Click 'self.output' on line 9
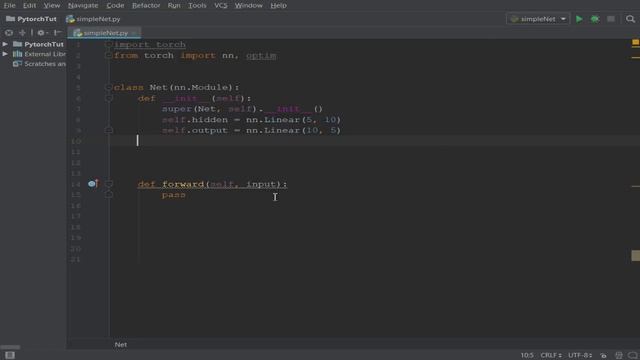 [x=195, y=130]
